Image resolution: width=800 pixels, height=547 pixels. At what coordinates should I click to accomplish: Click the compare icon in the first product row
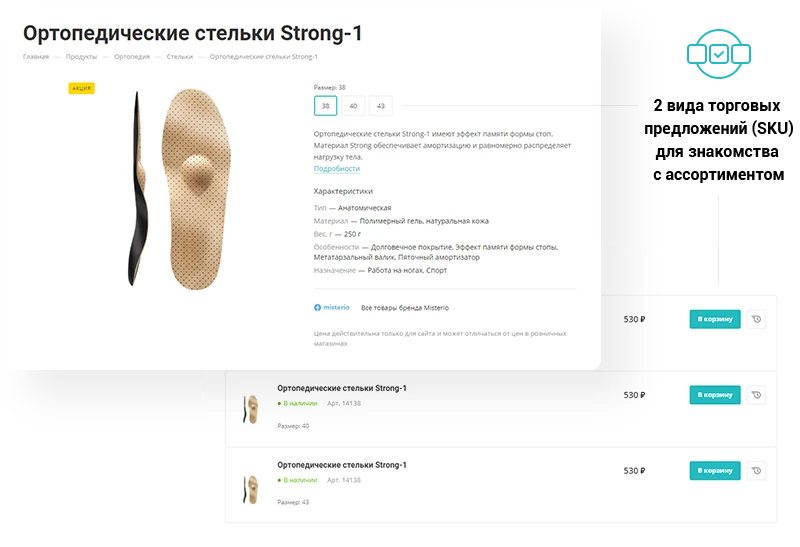pyautogui.click(x=756, y=320)
